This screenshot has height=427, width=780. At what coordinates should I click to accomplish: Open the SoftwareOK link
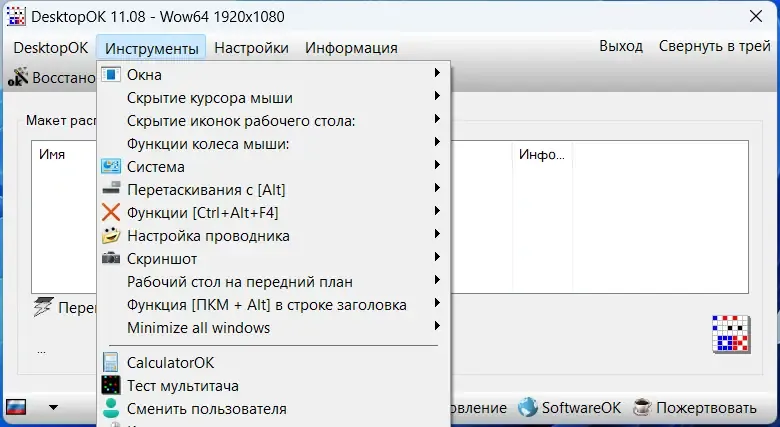pyautogui.click(x=570, y=408)
